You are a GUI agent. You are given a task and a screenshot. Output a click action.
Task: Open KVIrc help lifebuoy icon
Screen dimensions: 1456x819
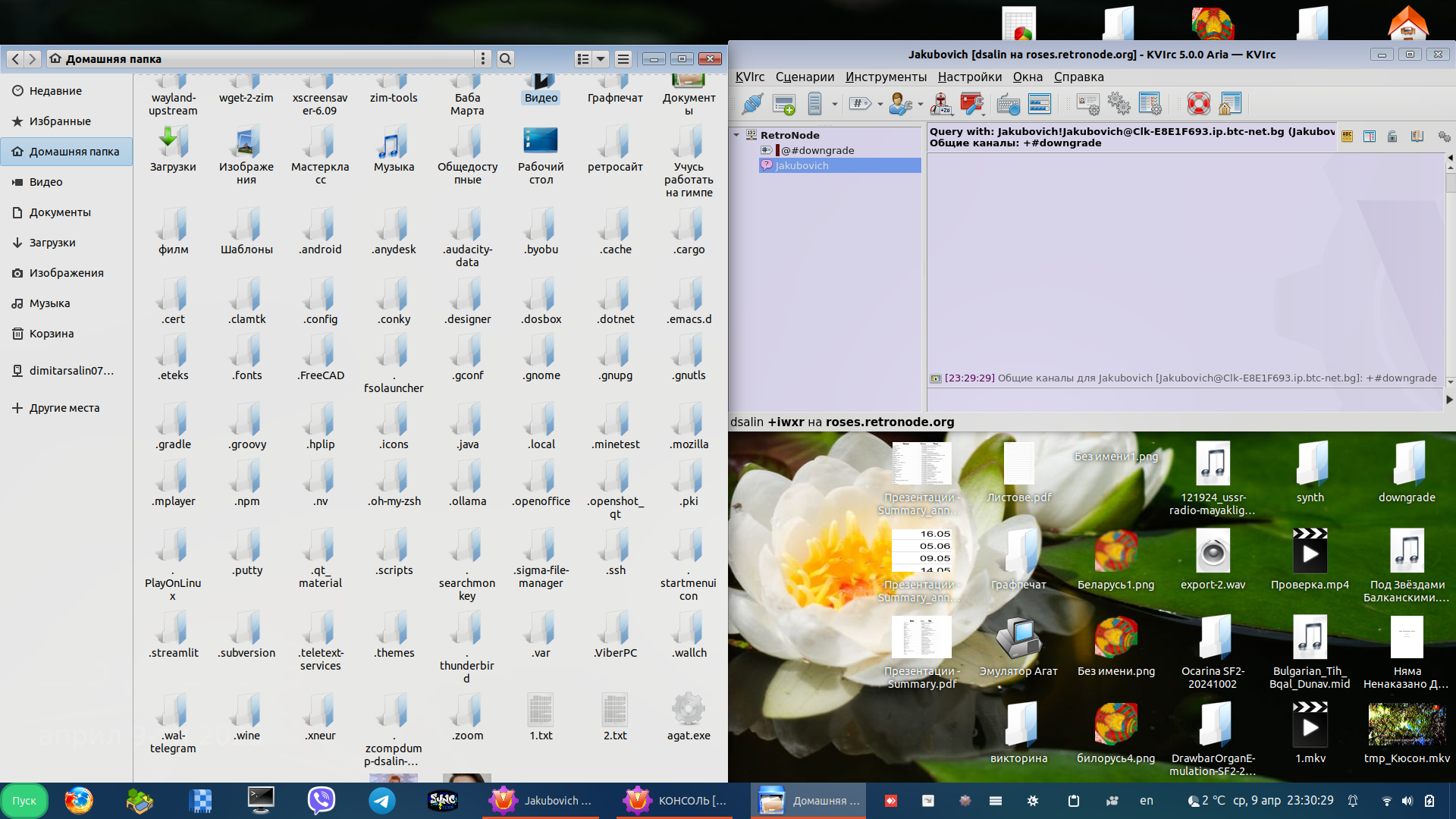(x=1198, y=104)
